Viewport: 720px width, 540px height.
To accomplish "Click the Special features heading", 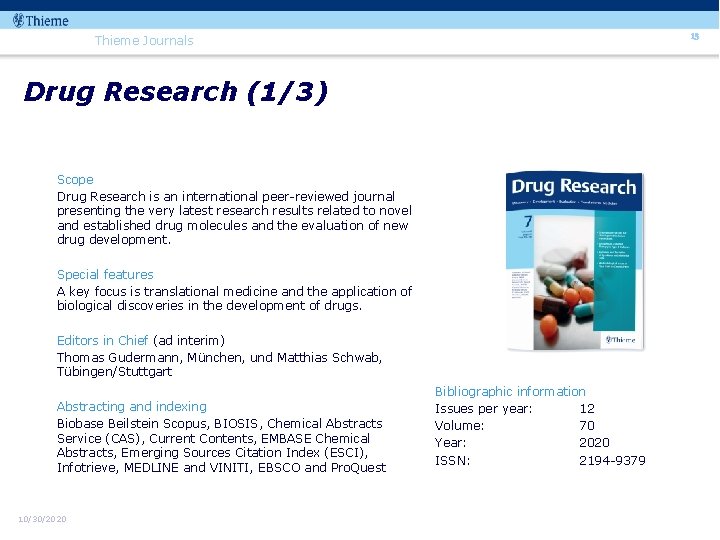I will (x=105, y=275).
